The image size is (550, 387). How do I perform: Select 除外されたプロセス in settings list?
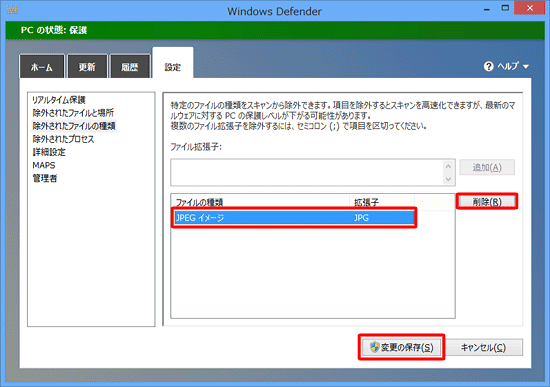pos(63,139)
